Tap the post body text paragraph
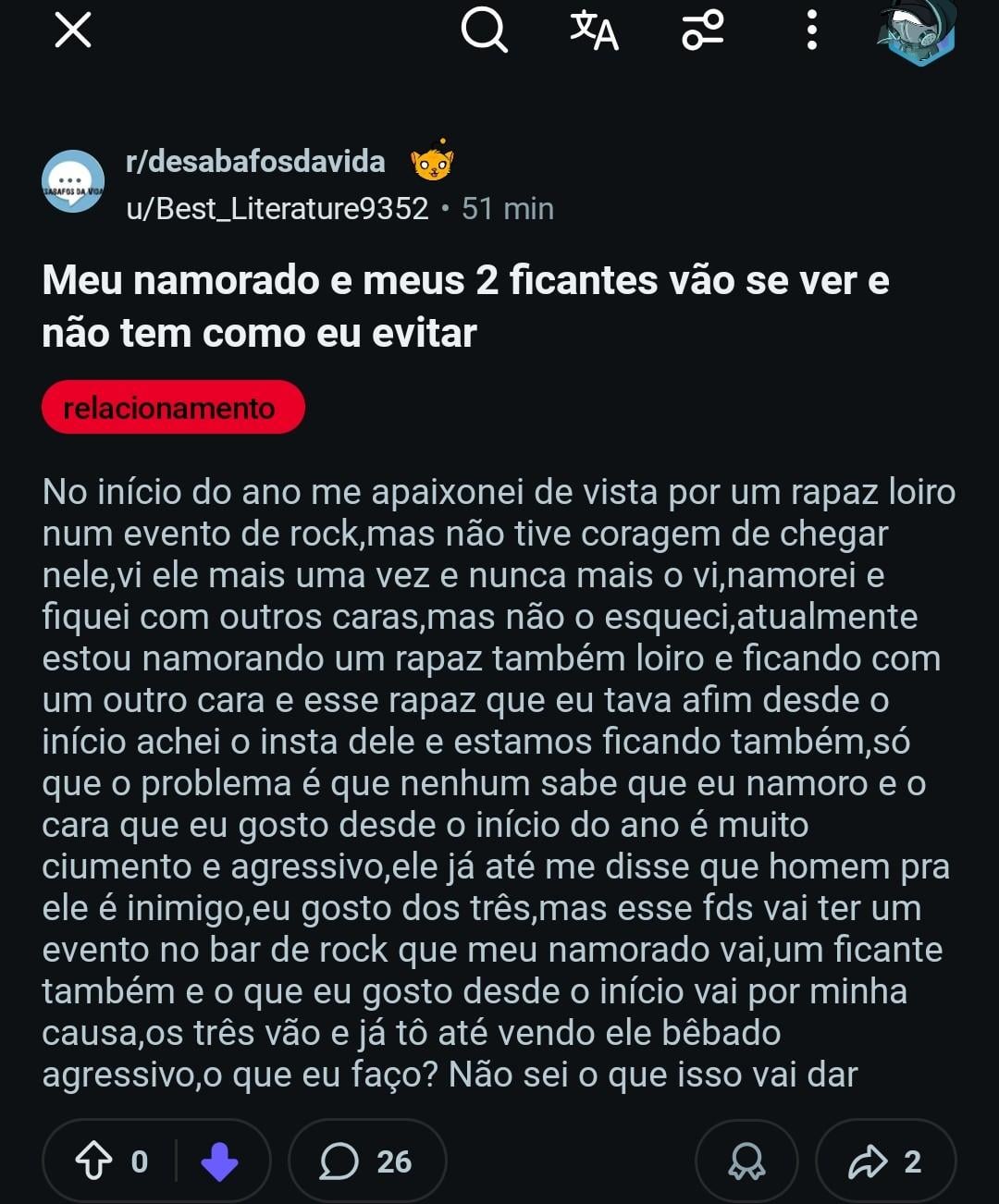 coord(499,782)
